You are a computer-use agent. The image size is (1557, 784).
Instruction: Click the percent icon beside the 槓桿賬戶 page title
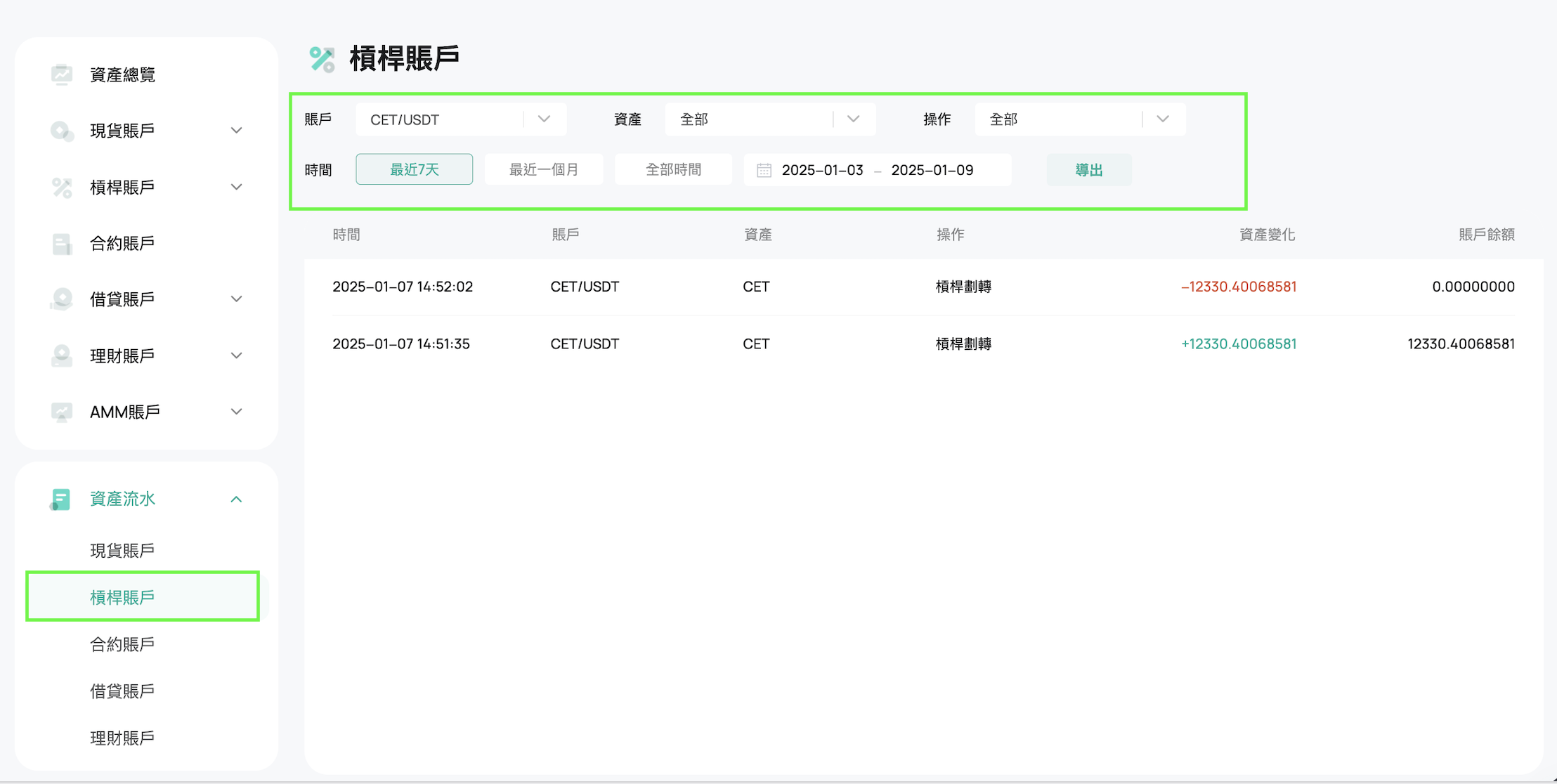pos(323,59)
